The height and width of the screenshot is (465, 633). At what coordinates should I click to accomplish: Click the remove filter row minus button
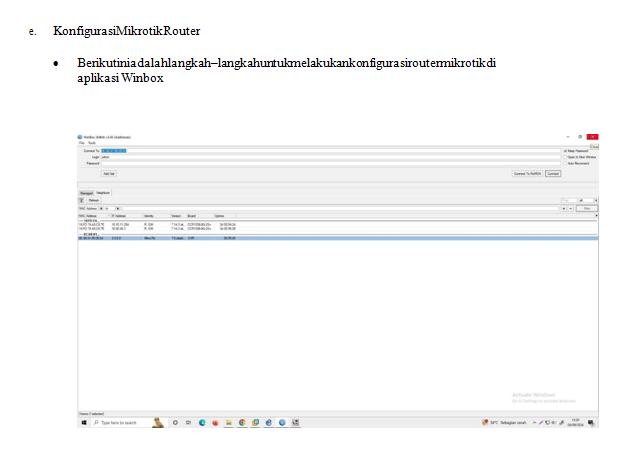click(x=570, y=208)
